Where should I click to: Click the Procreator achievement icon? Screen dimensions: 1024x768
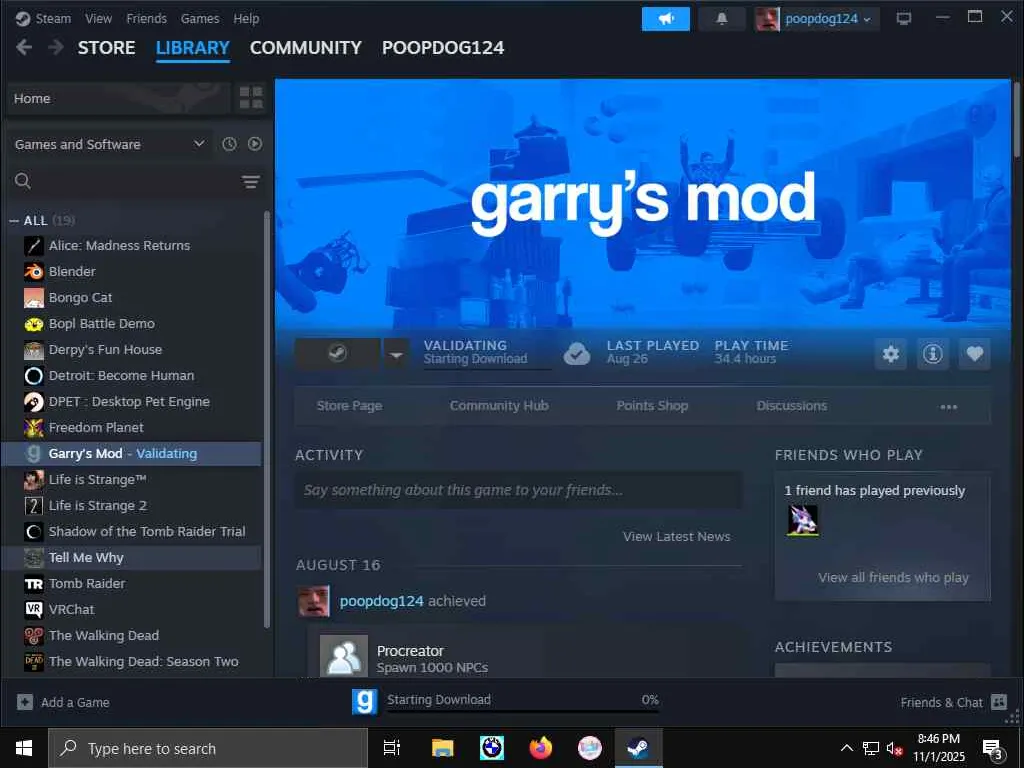tap(344, 656)
